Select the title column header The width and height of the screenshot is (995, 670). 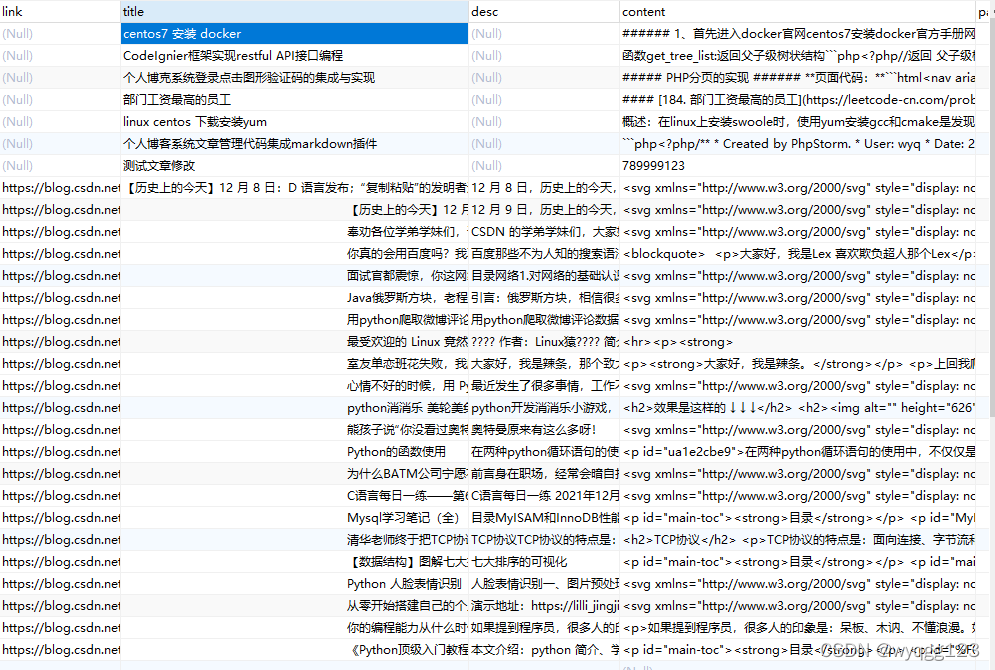(294, 11)
